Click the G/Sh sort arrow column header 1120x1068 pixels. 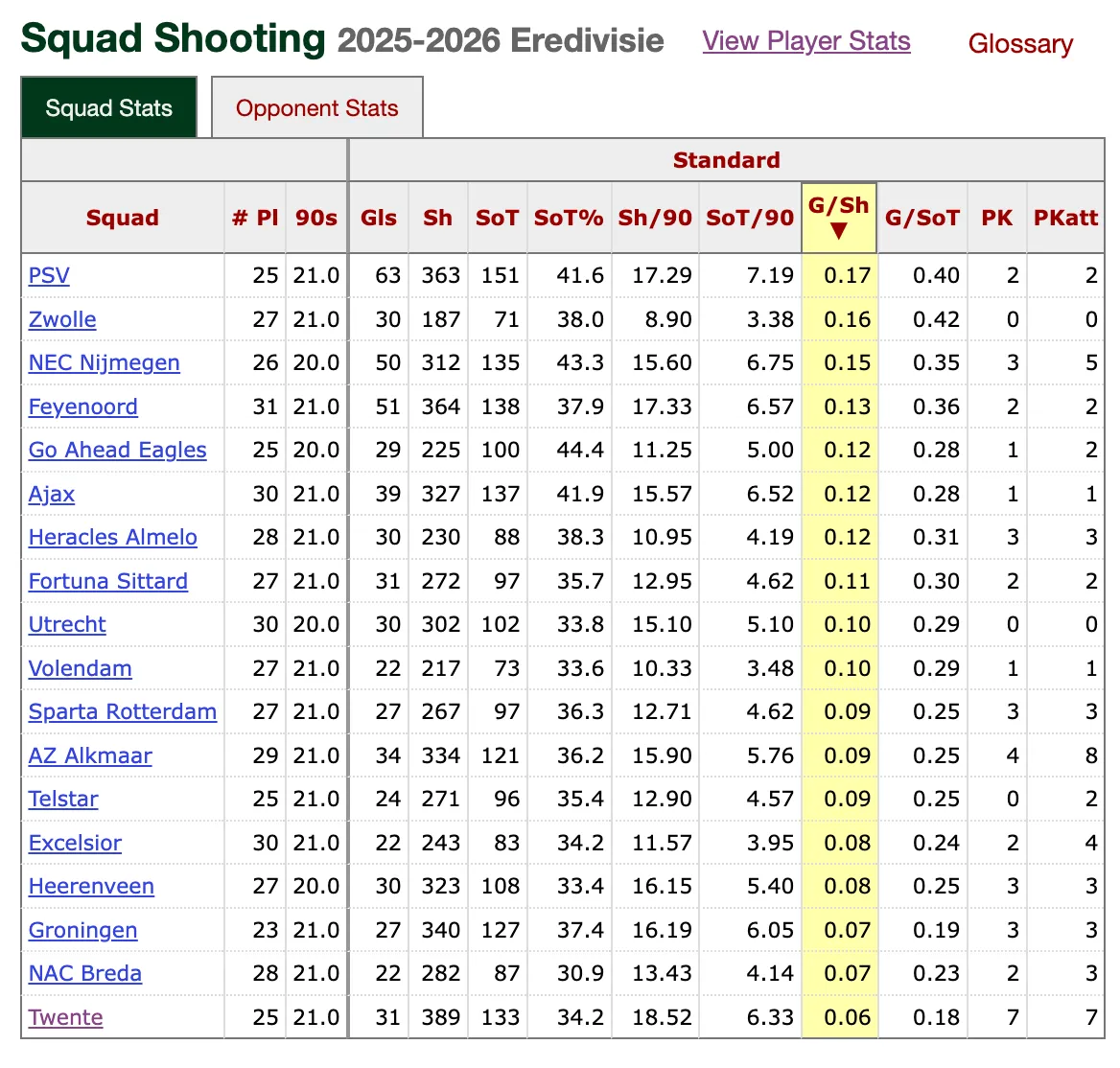click(839, 218)
